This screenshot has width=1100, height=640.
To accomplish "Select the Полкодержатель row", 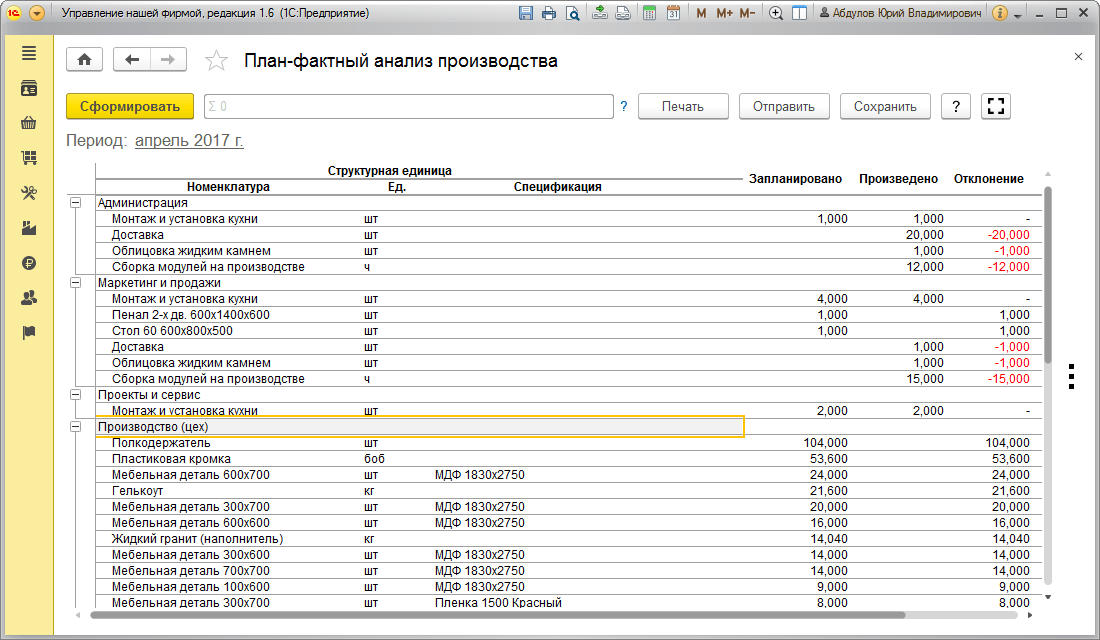I will pyautogui.click(x=570, y=443).
